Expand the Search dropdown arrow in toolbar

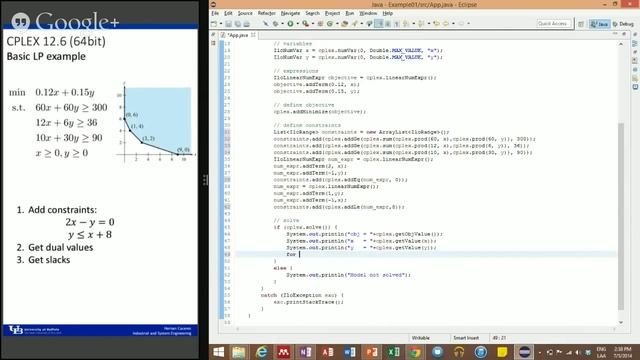pos(362,24)
